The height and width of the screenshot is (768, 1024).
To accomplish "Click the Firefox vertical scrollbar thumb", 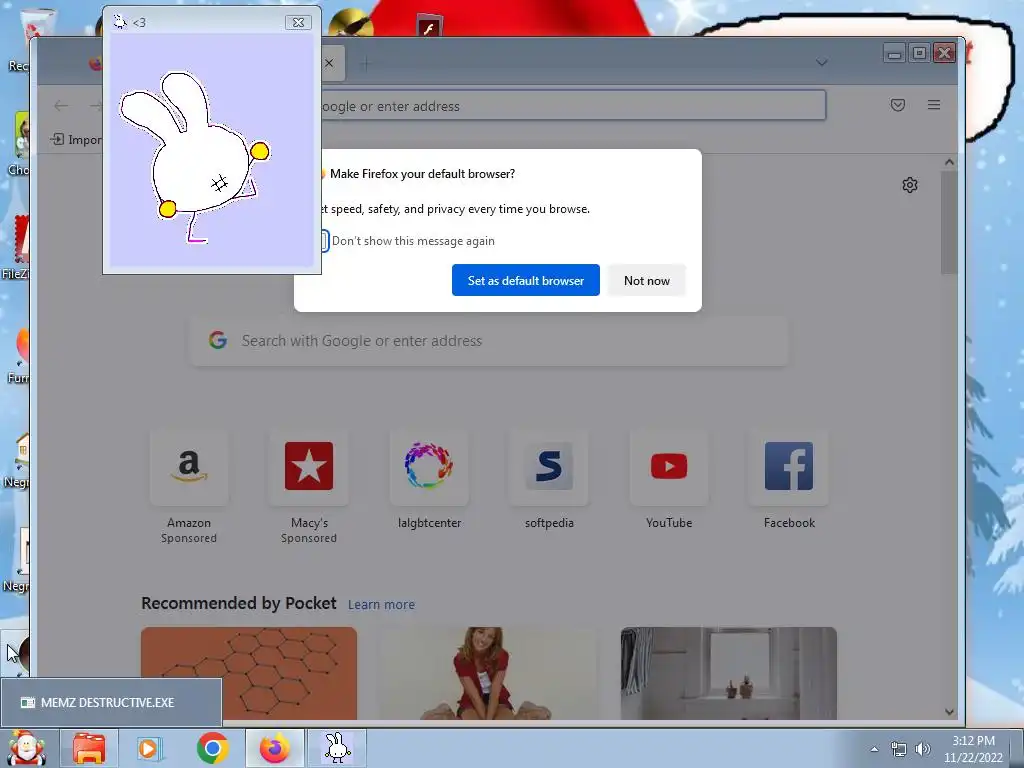I will point(949,223).
